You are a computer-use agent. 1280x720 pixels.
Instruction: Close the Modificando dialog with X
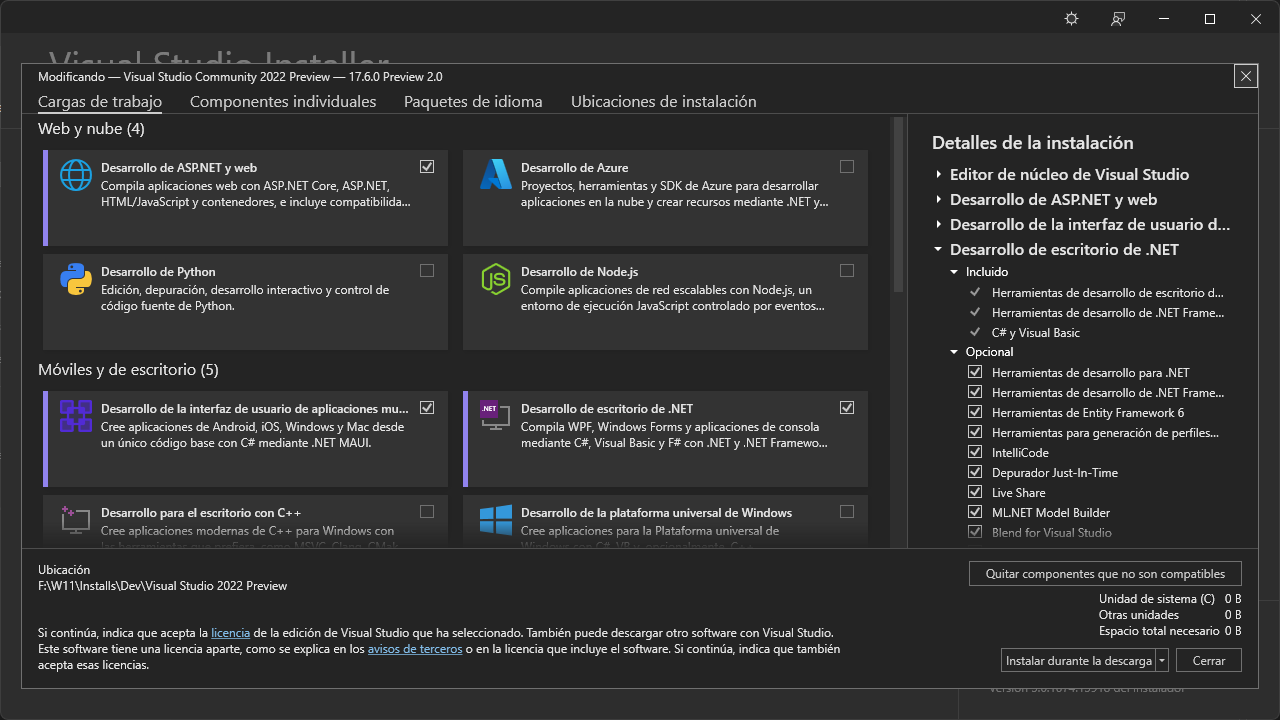[1245, 76]
